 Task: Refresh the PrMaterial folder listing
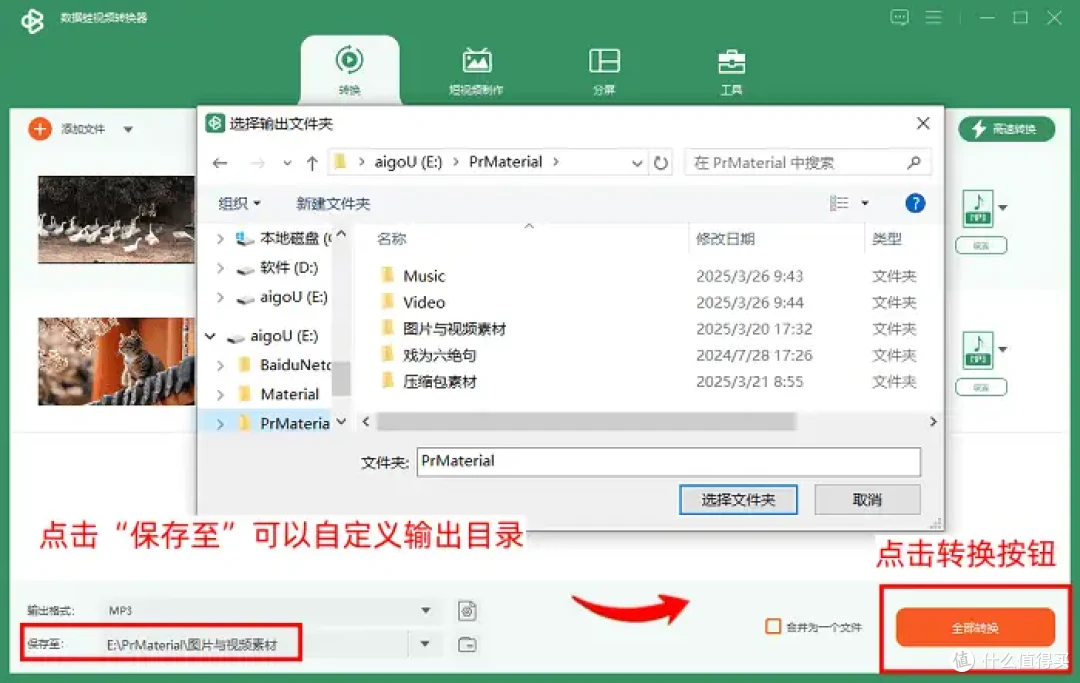click(x=661, y=163)
